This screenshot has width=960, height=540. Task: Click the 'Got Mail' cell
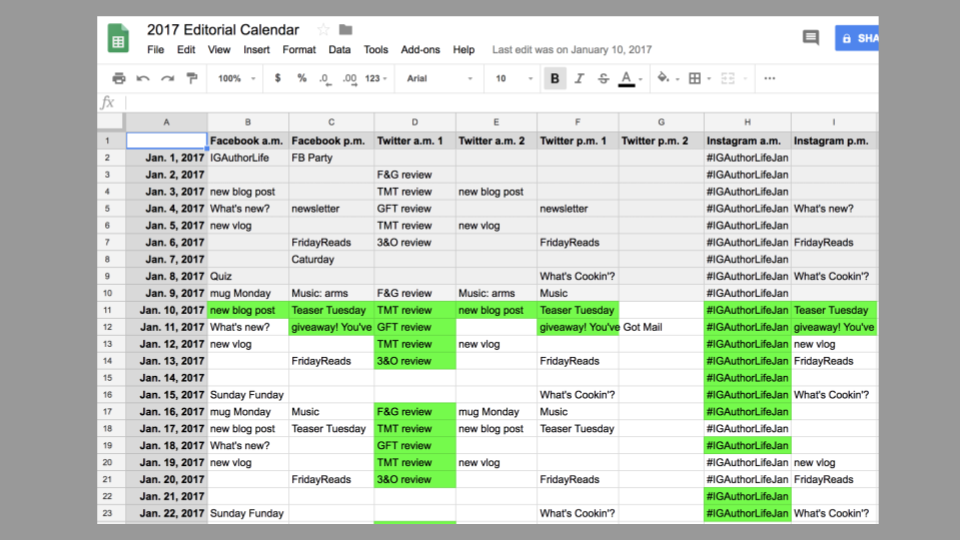[661, 327]
